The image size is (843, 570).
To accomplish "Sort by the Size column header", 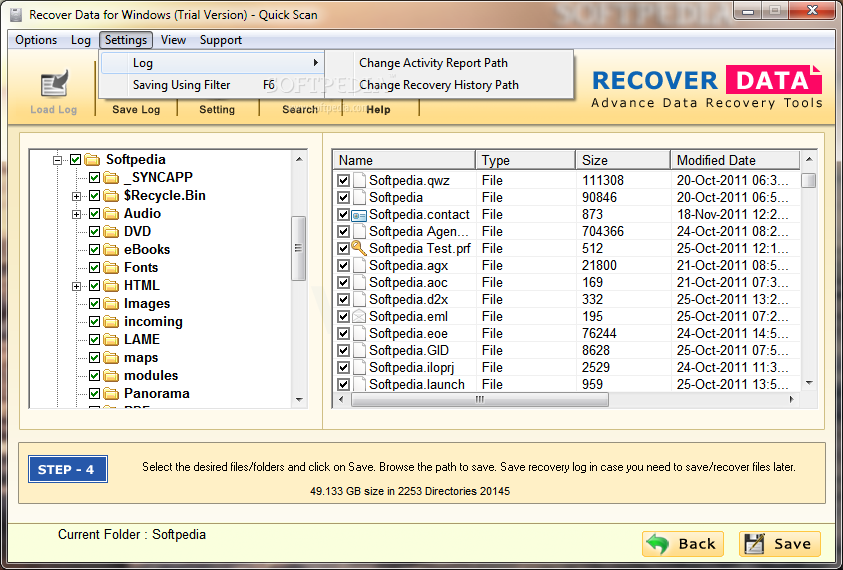I will tap(623, 160).
